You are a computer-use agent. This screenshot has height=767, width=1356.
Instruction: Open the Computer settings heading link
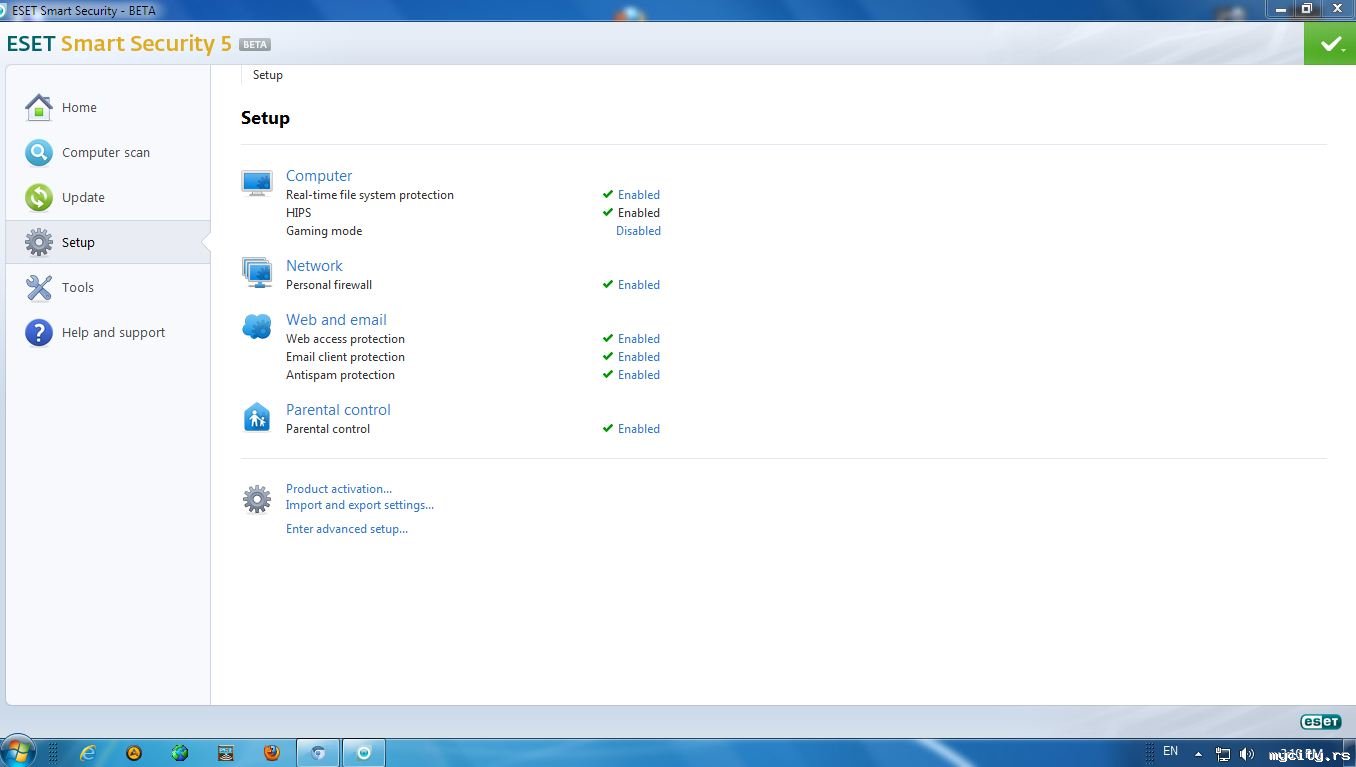(x=319, y=176)
